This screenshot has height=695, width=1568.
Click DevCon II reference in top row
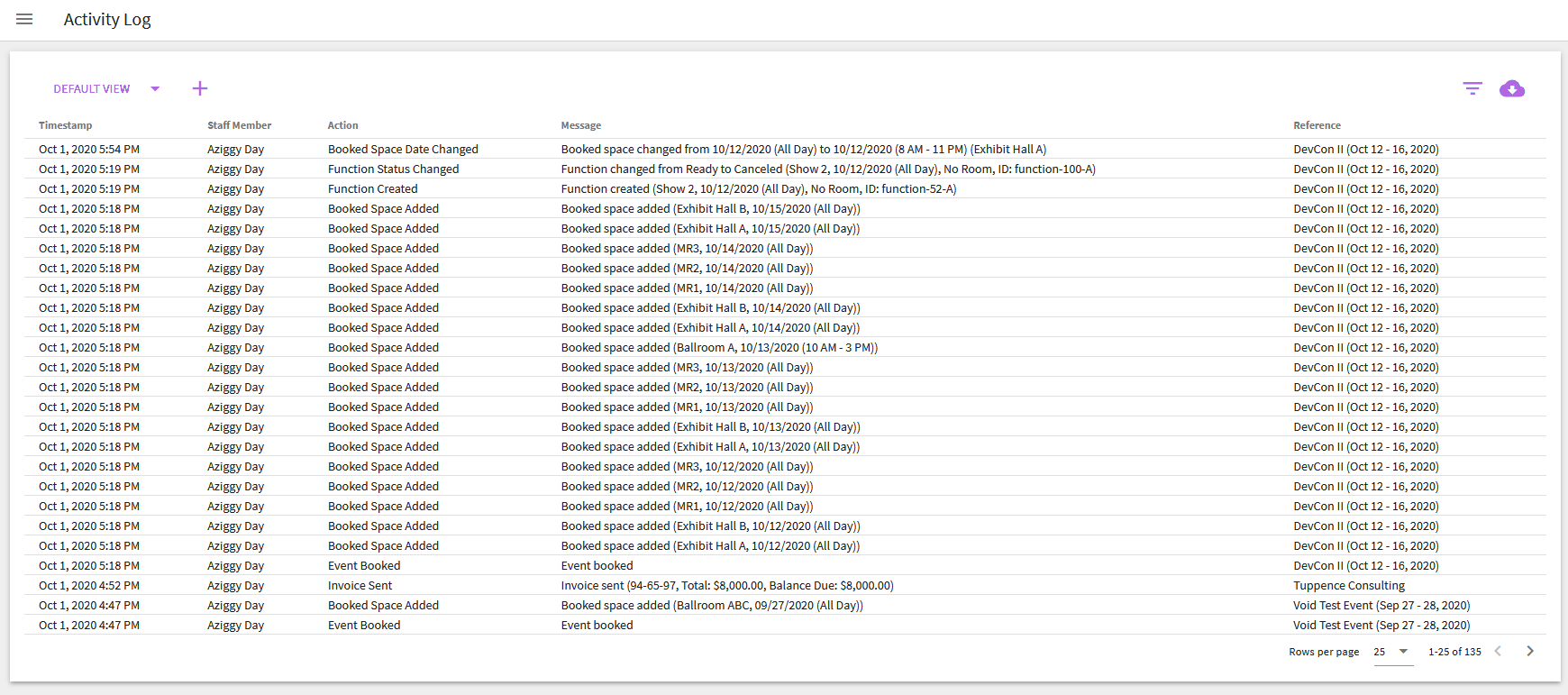(1366, 149)
